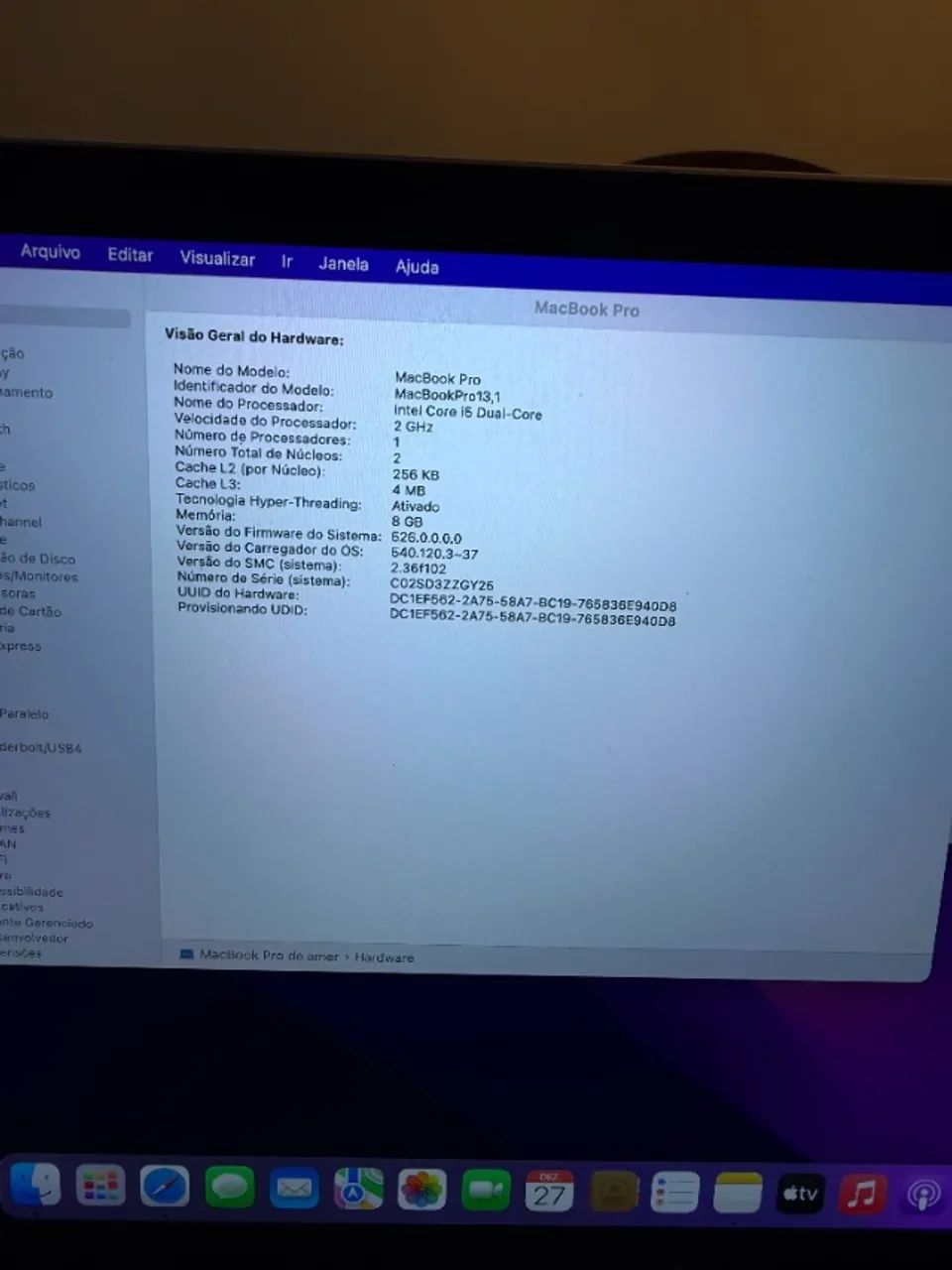Screen dimensions: 952x1270
Task: Click the SMC version '2.36f102'
Action: [418, 569]
